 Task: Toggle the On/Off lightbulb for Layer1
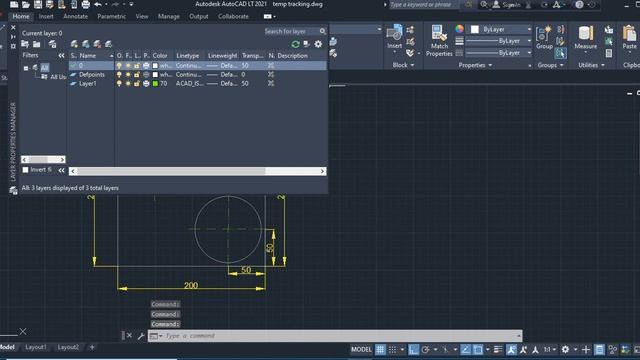click(x=119, y=83)
